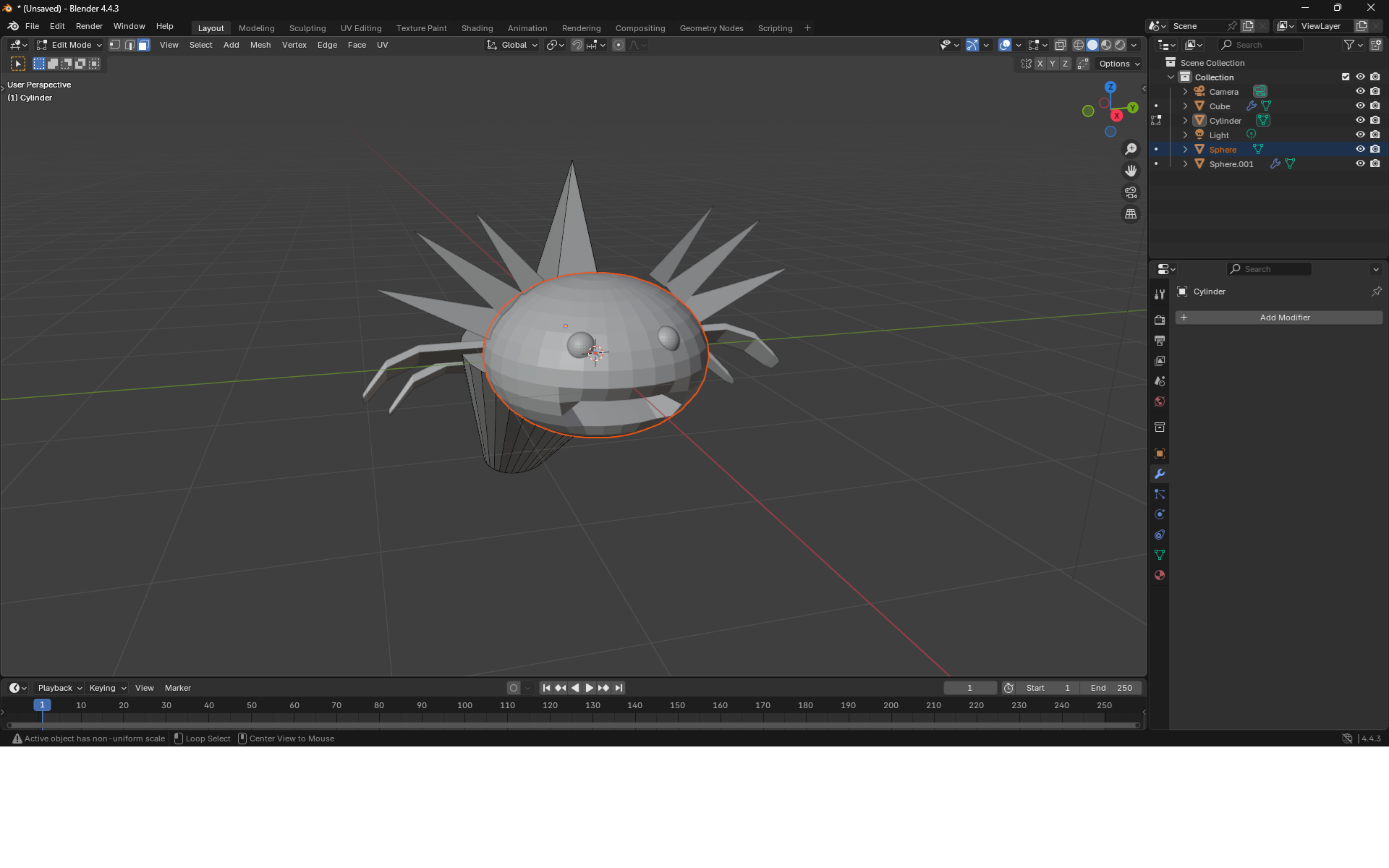Toggle X axis mesh mirror
Screen dimensions: 1389x868
[x=1040, y=64]
